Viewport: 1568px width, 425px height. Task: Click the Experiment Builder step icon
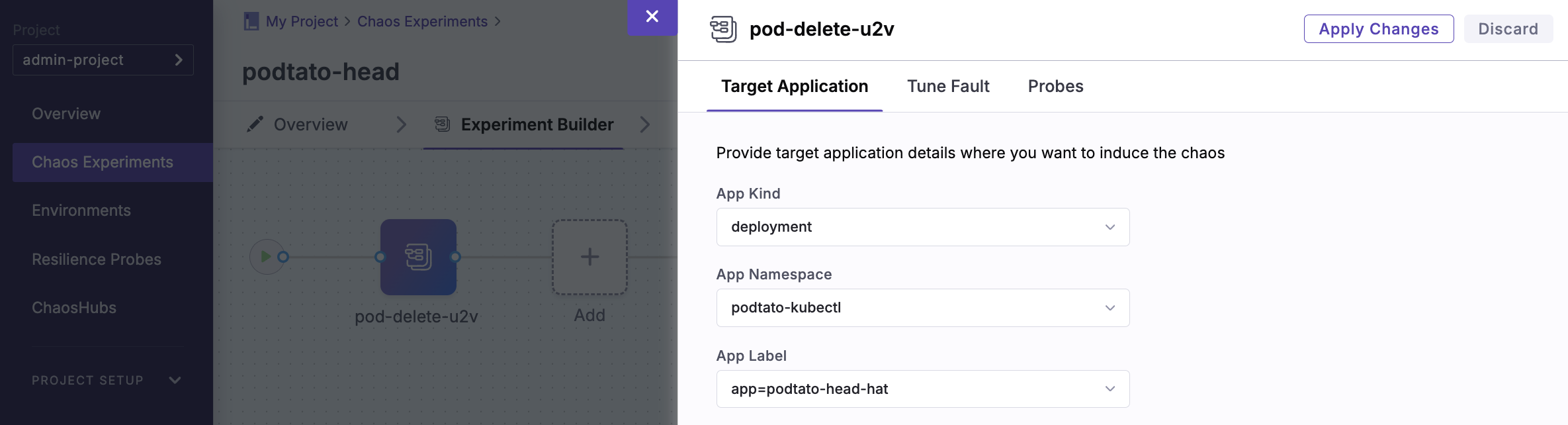tap(443, 124)
